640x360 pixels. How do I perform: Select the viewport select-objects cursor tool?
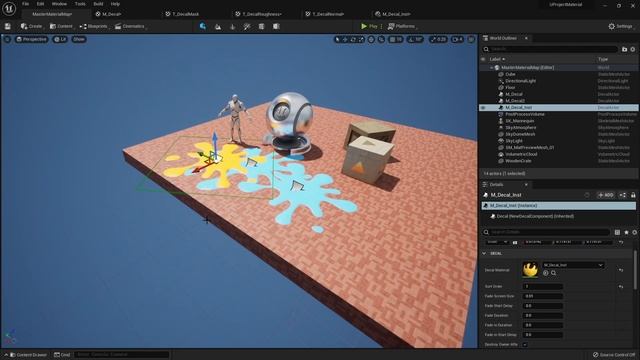click(337, 40)
